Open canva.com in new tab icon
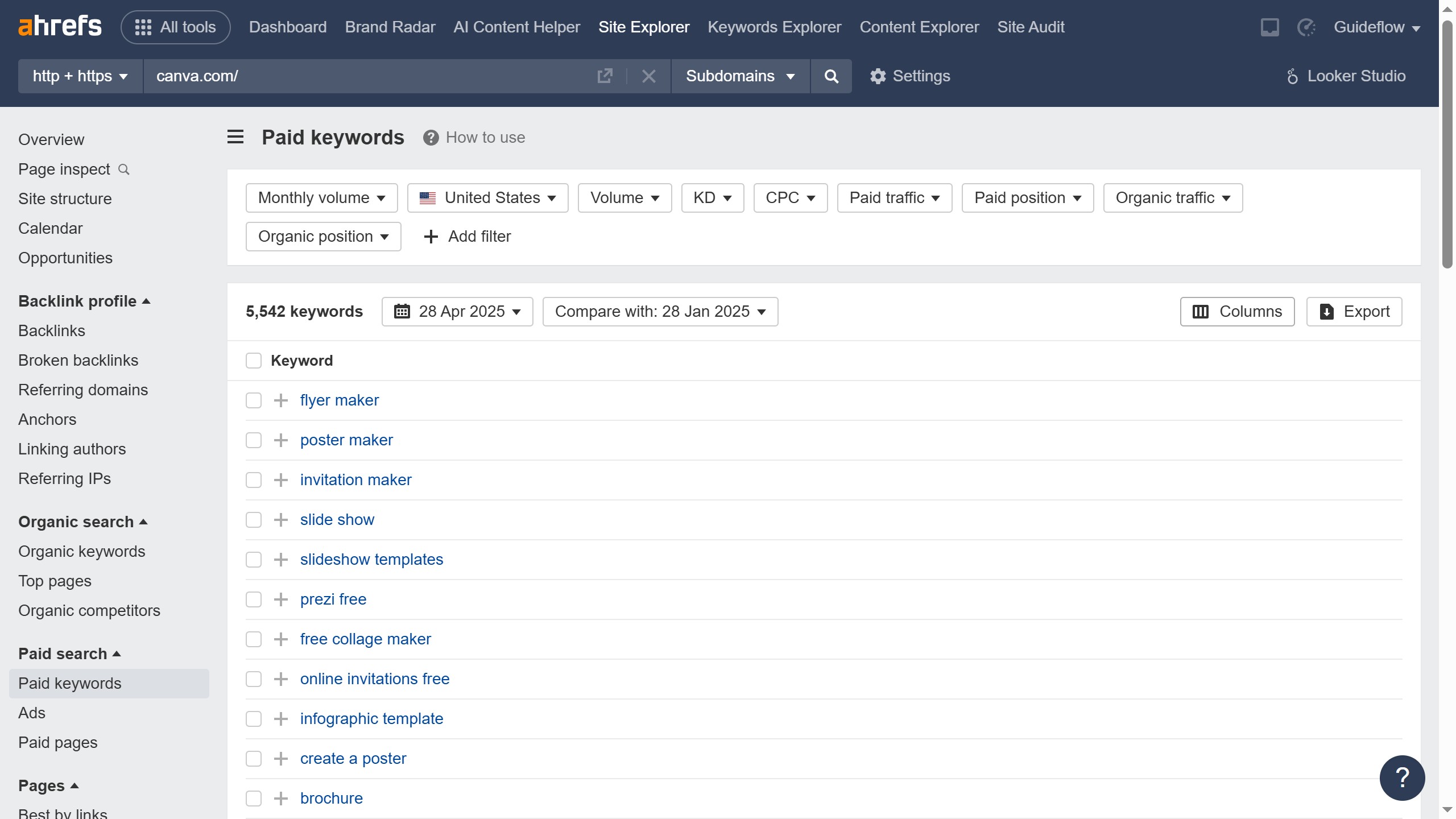 pyautogui.click(x=605, y=76)
